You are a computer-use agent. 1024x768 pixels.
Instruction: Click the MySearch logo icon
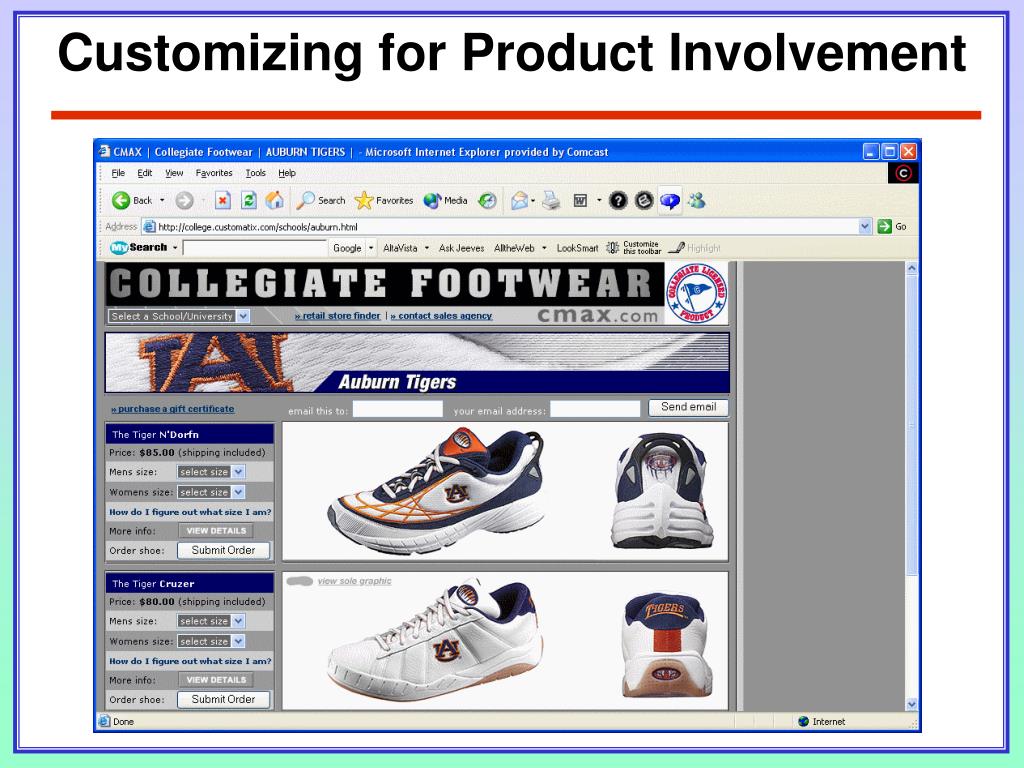[x=120, y=248]
